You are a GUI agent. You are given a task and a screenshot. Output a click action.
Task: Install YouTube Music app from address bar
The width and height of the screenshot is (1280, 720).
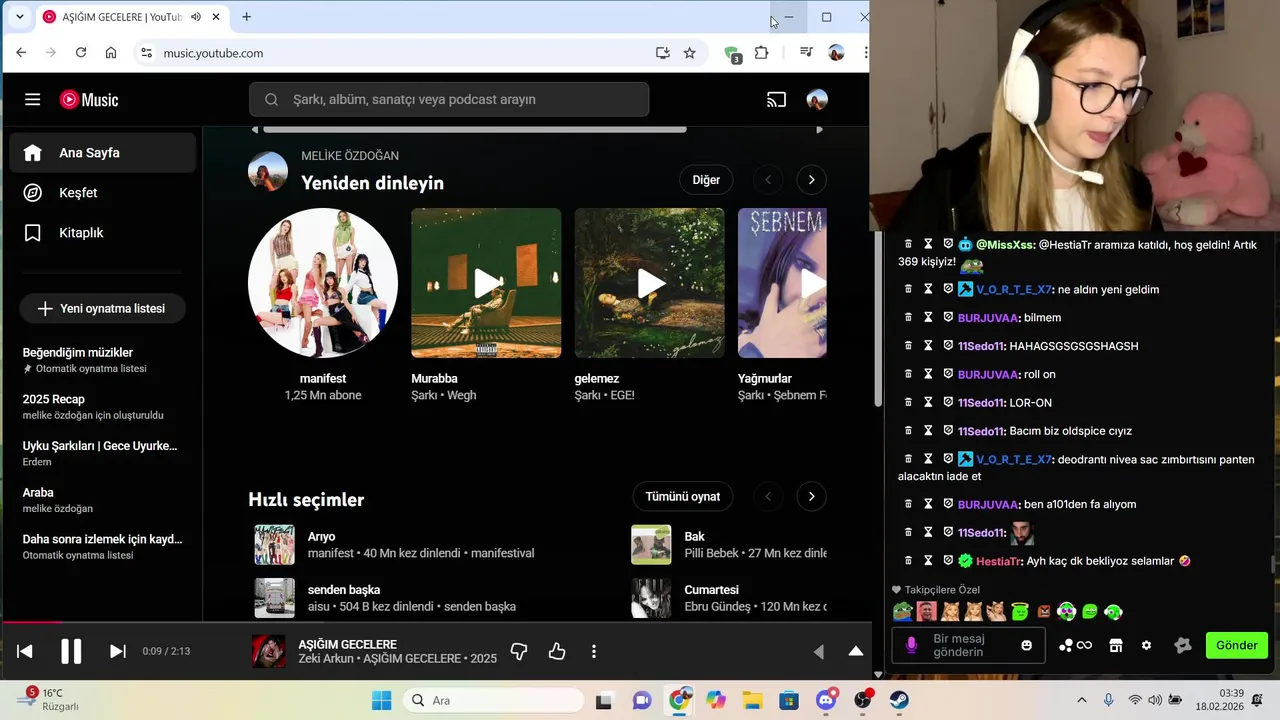click(662, 53)
